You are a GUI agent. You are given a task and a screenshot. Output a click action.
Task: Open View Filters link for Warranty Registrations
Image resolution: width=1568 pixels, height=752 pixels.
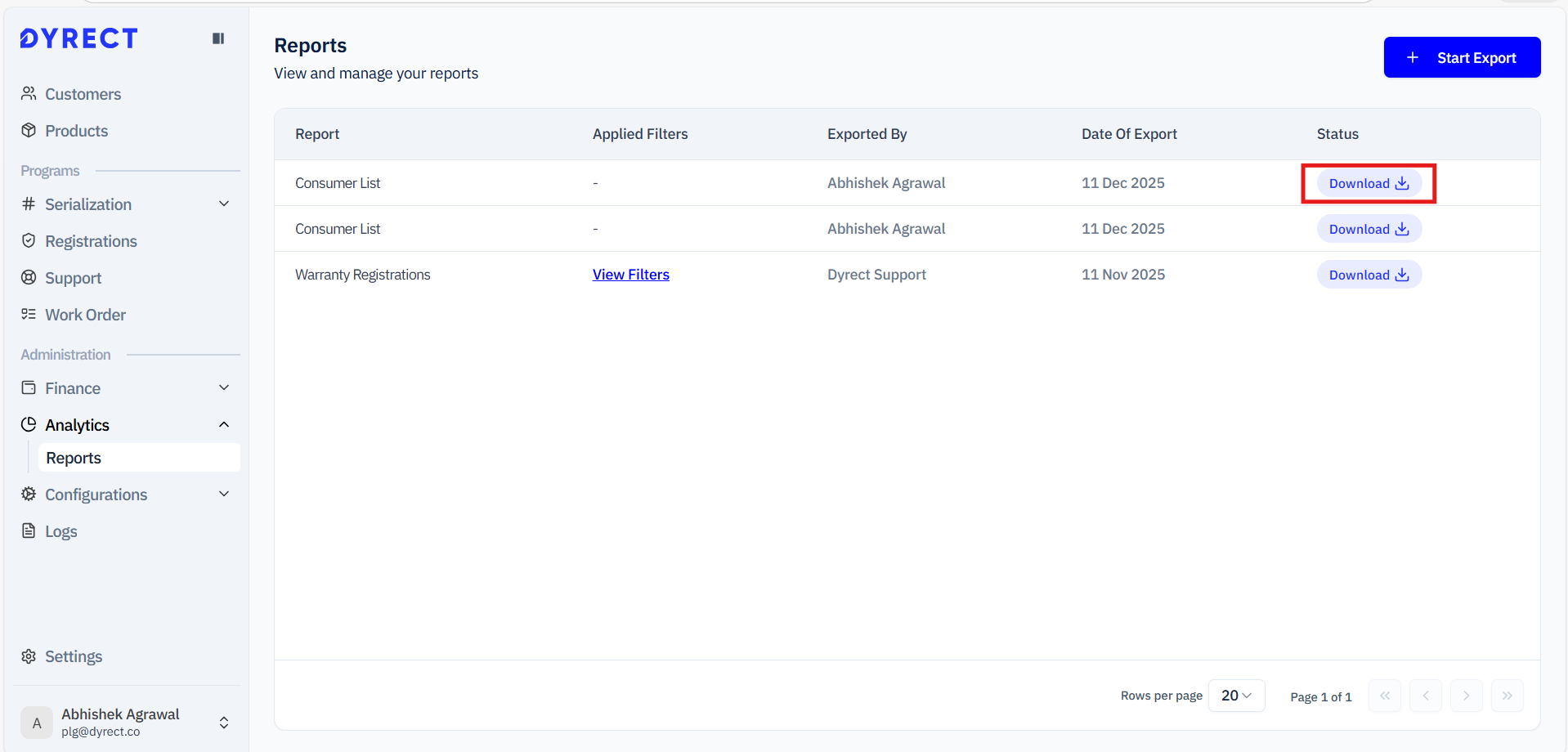[630, 275]
